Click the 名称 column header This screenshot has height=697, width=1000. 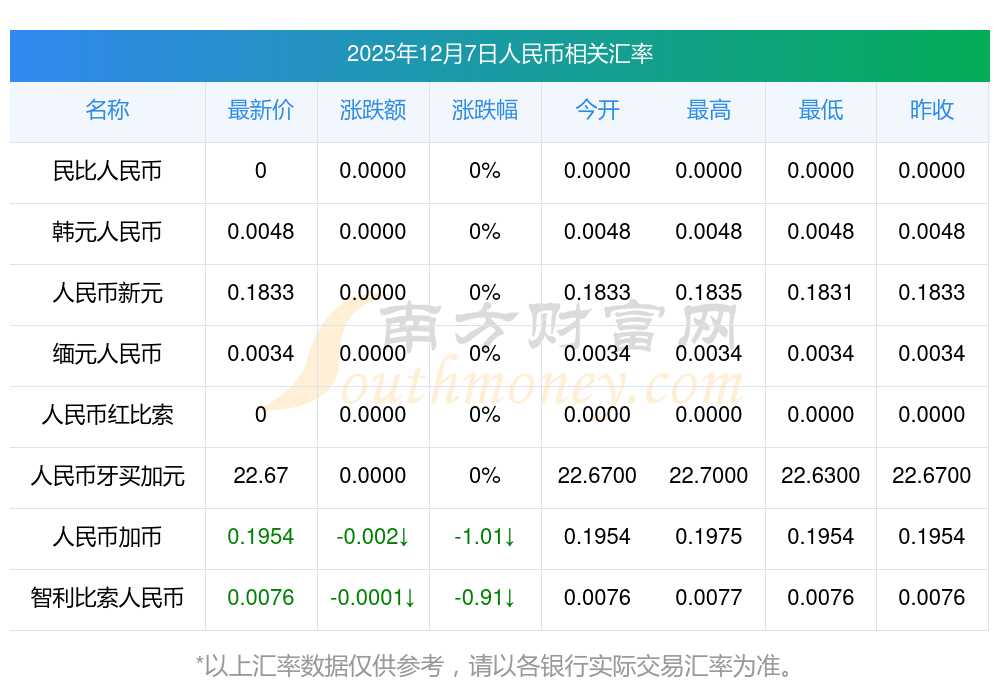[x=107, y=110]
